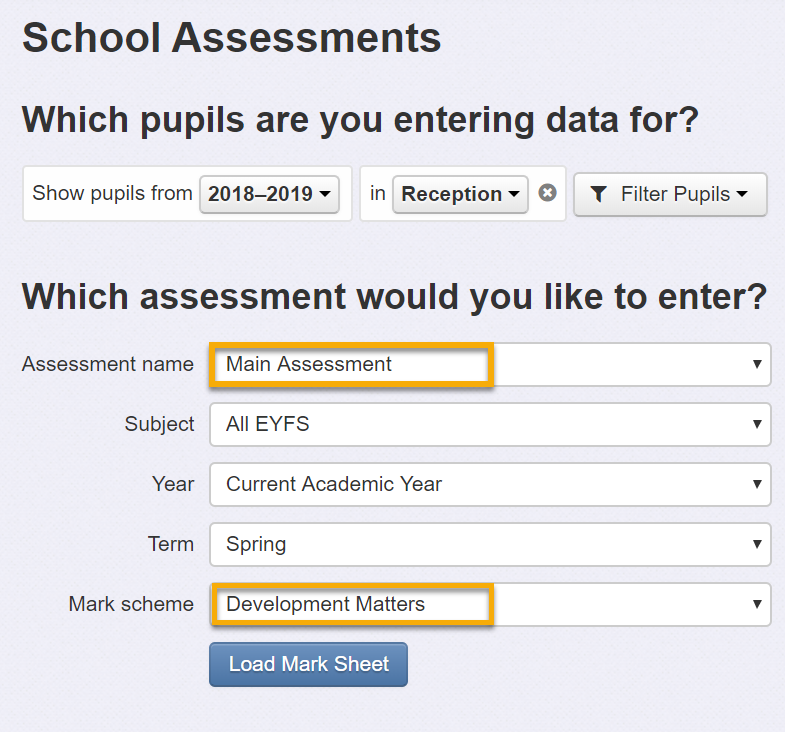Select the Assessment name field label
785x732 pixels.
108,364
